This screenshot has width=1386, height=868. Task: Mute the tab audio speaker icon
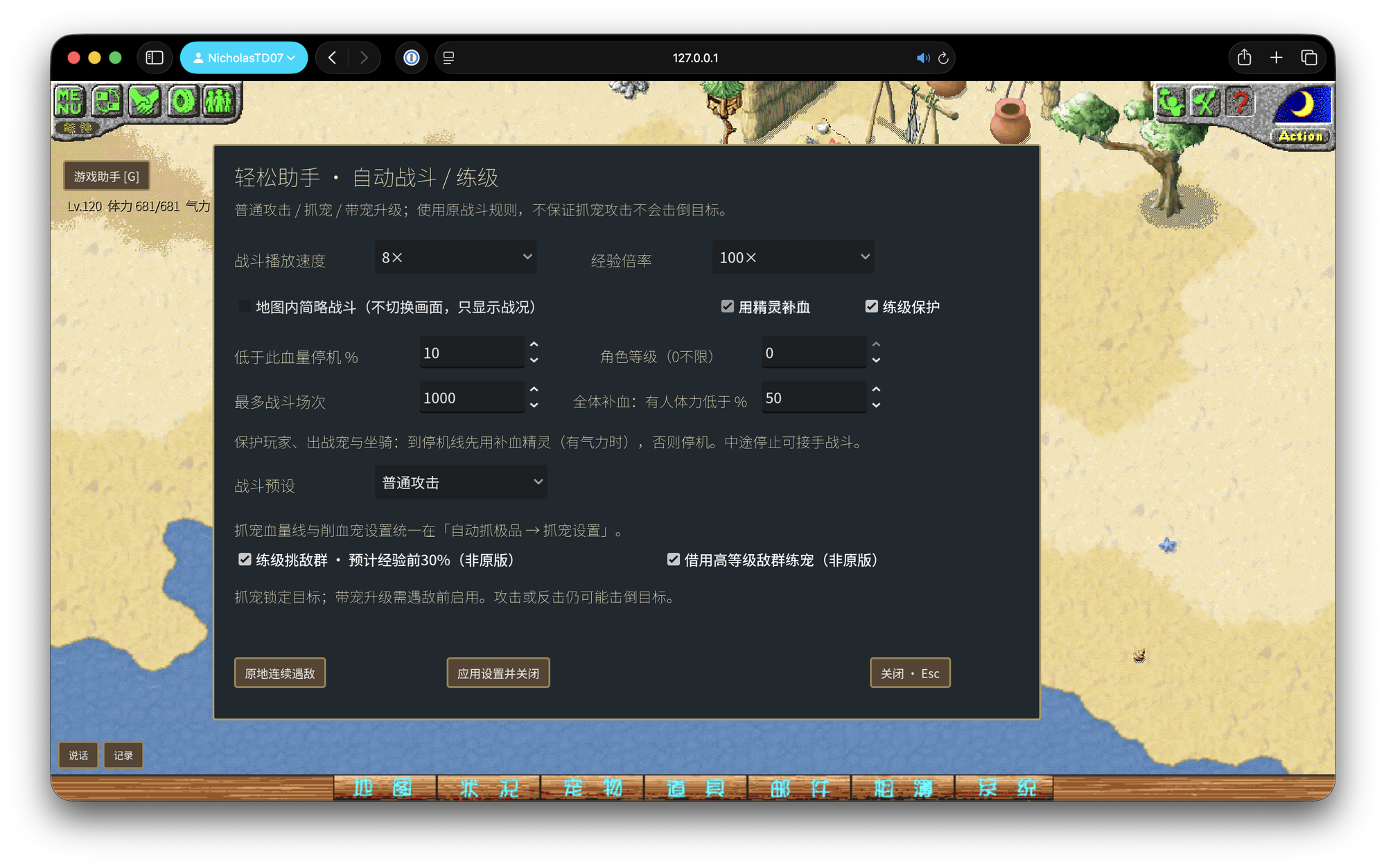point(922,58)
